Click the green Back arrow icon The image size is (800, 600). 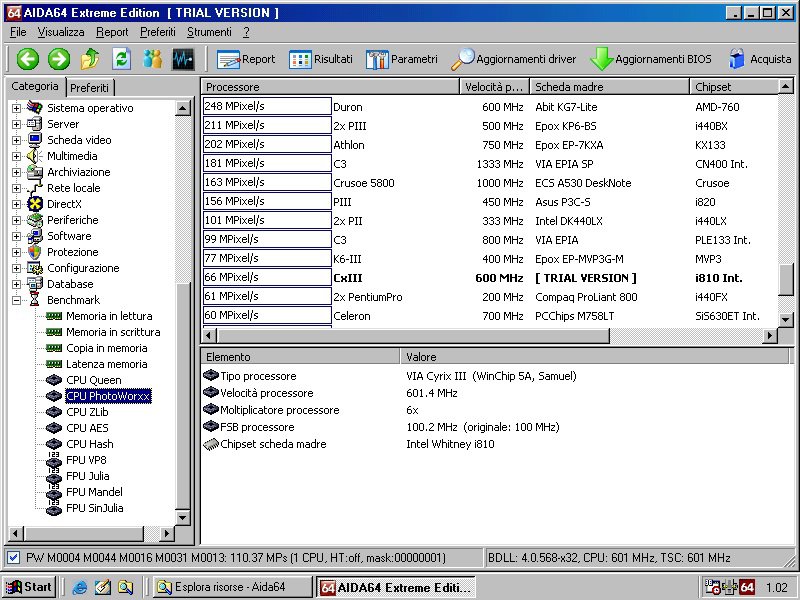pos(27,59)
